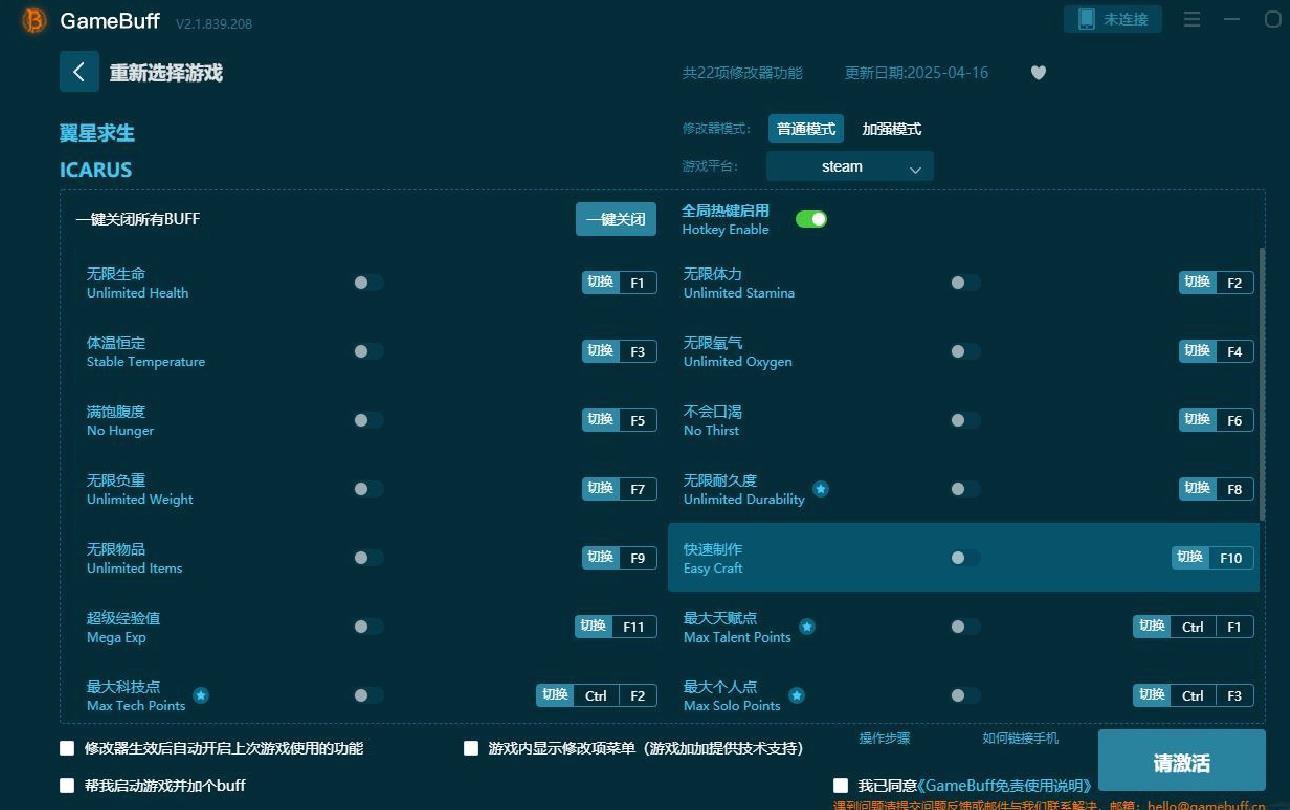This screenshot has height=810, width=1290.
Task: Click 切换 button for F1 hotkey
Action: click(x=600, y=282)
